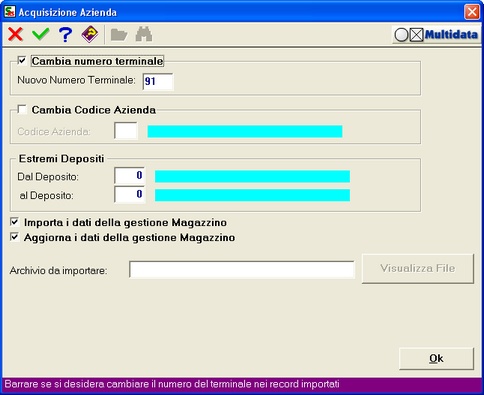The image size is (484, 395).
Task: Click the grayed folder open icon
Action: click(x=119, y=35)
